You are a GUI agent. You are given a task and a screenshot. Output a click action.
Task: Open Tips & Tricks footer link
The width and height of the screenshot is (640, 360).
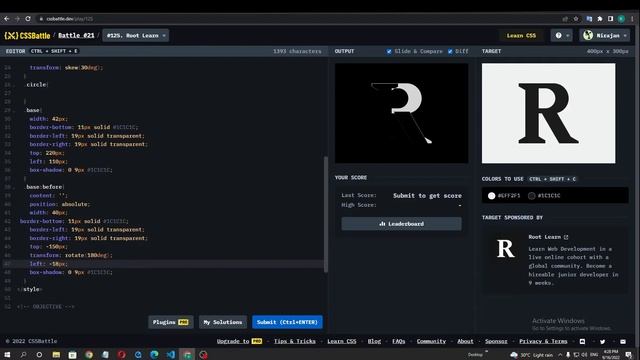(x=295, y=341)
